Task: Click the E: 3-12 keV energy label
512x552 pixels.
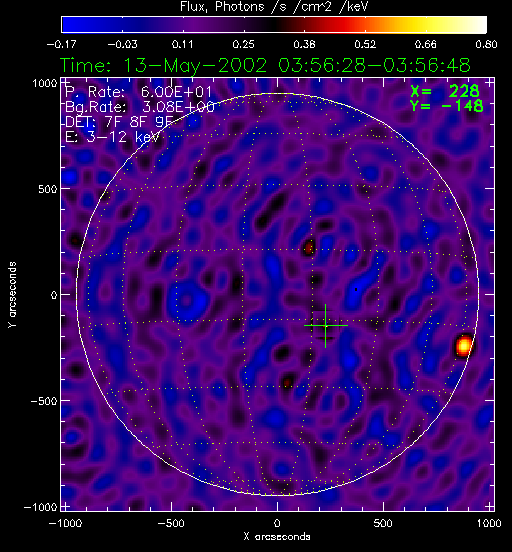Action: point(112,137)
